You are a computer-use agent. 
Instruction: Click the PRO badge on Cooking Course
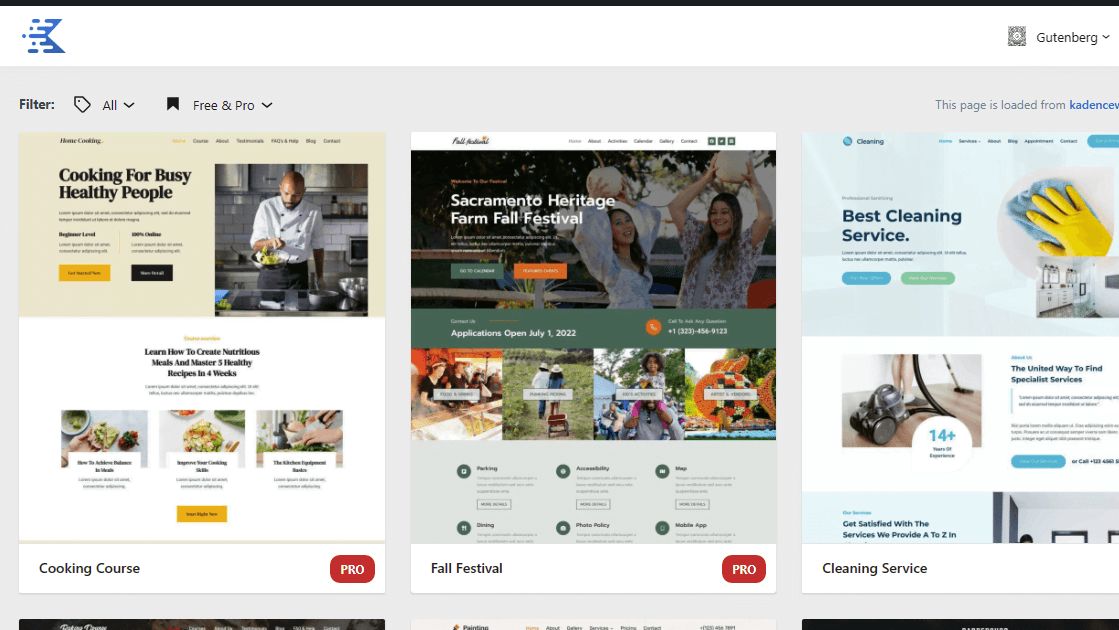point(352,569)
